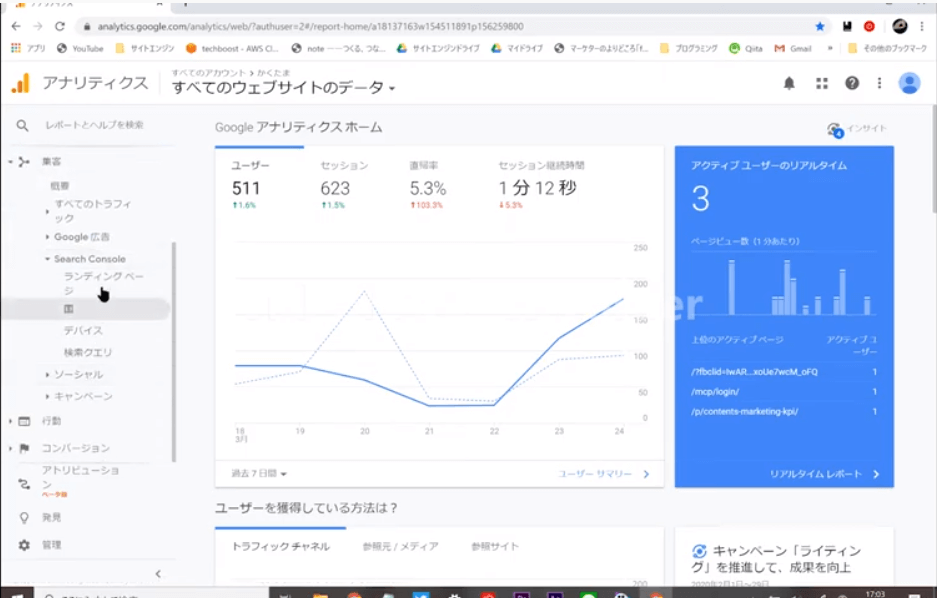Open 概要 under 集客
The width and height of the screenshot is (937, 598).
(60, 186)
